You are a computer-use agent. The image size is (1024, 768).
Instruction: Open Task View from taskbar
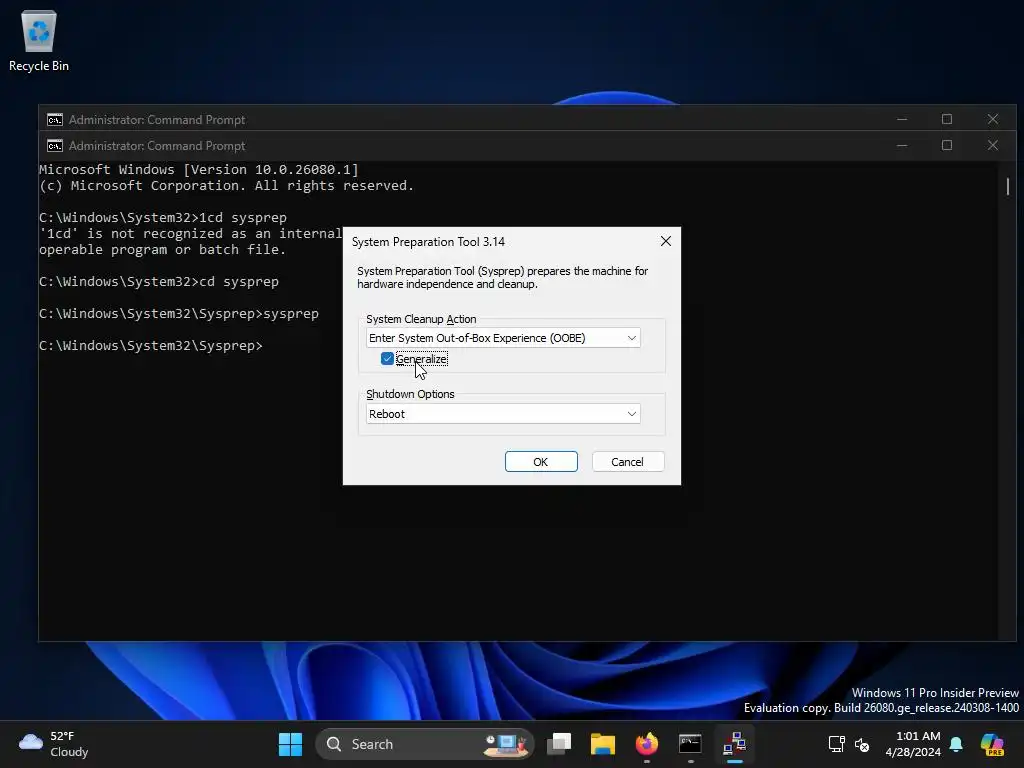click(559, 744)
